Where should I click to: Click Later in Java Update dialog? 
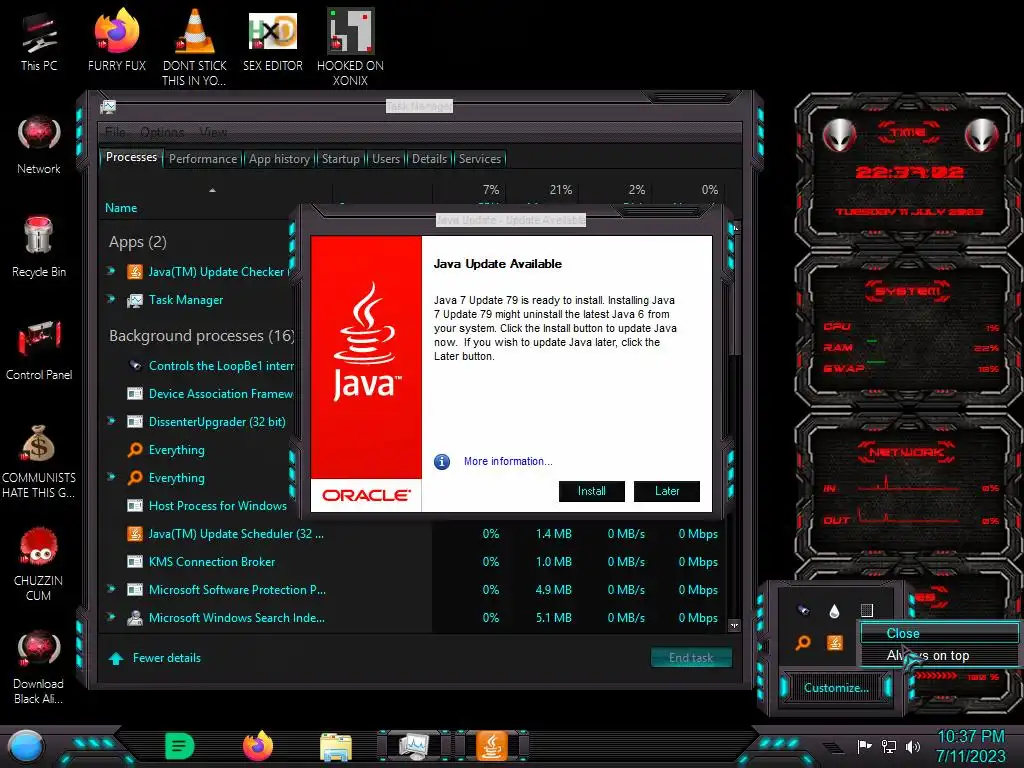667,491
